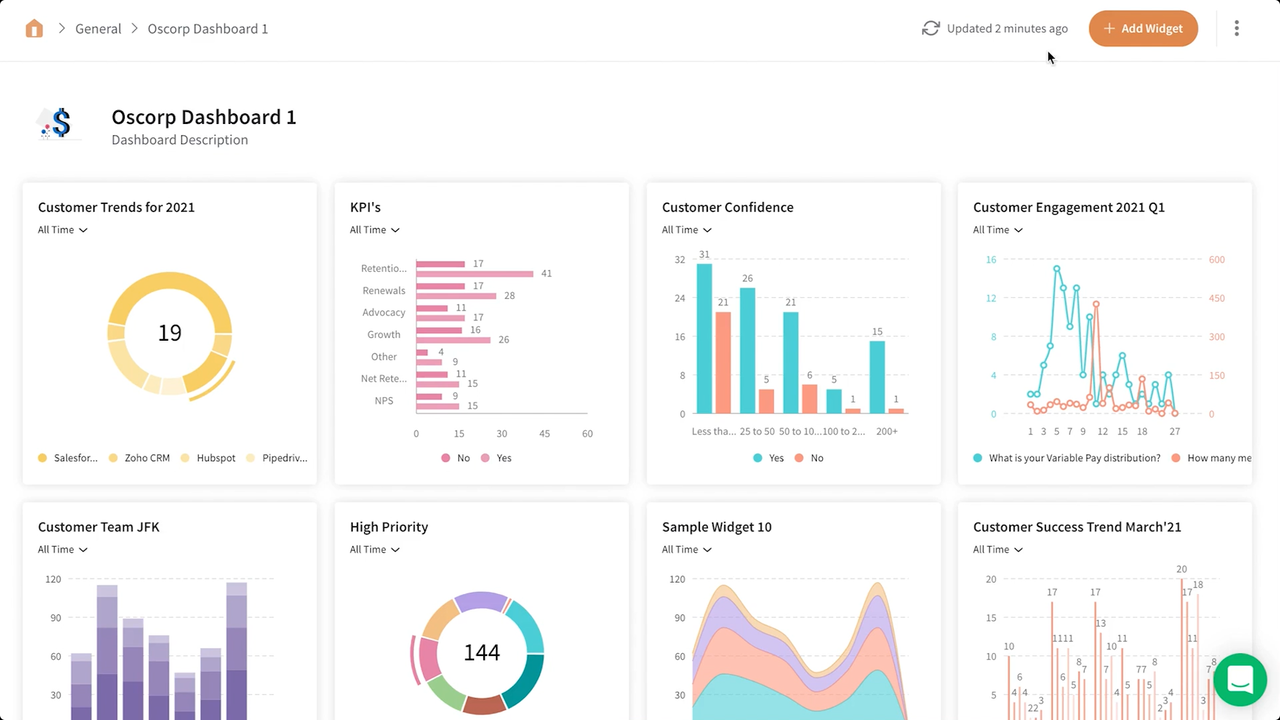Toggle the Zoho CRM legend entry

click(x=139, y=458)
